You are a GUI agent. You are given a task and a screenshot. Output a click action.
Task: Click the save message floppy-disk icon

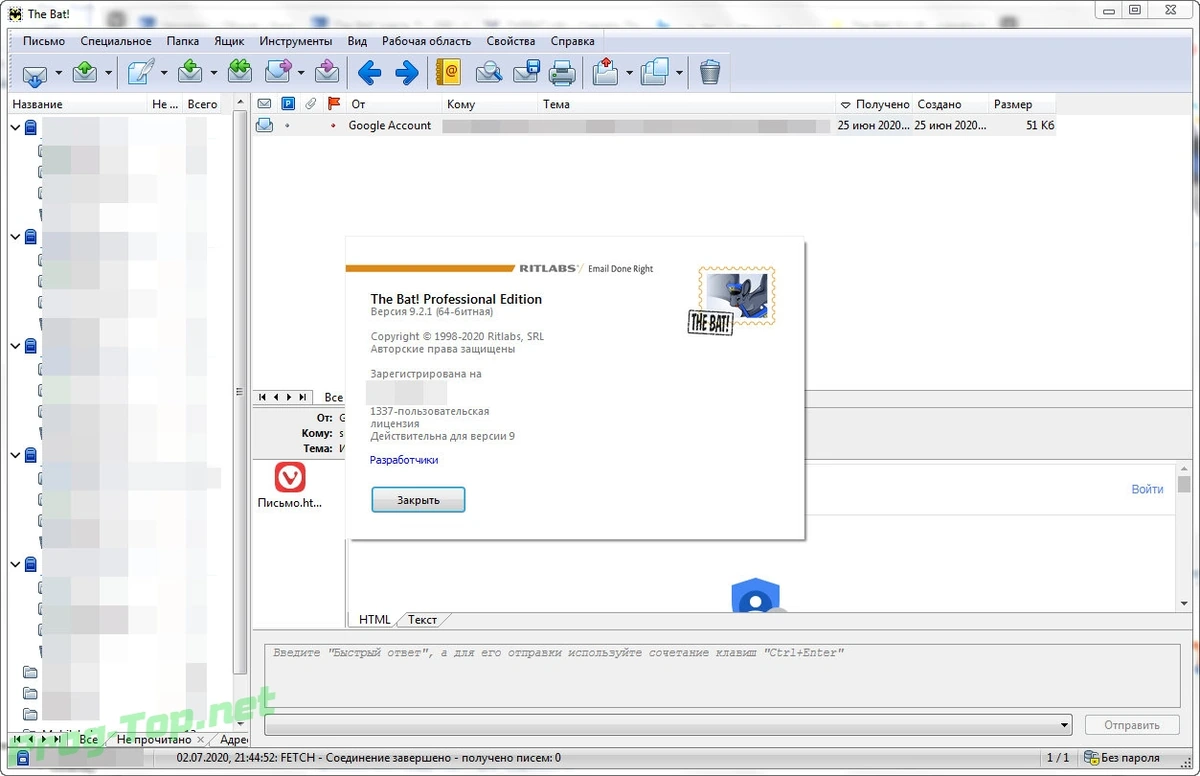pyautogui.click(x=526, y=73)
